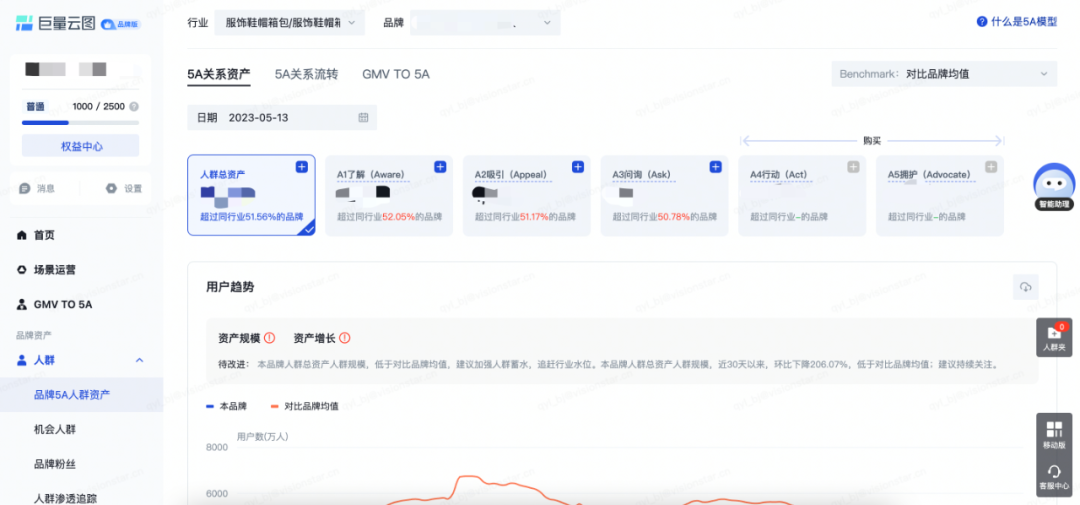Select the A4行动 (Act) card
Viewport: 1080px width, 505px height.
(x=802, y=195)
